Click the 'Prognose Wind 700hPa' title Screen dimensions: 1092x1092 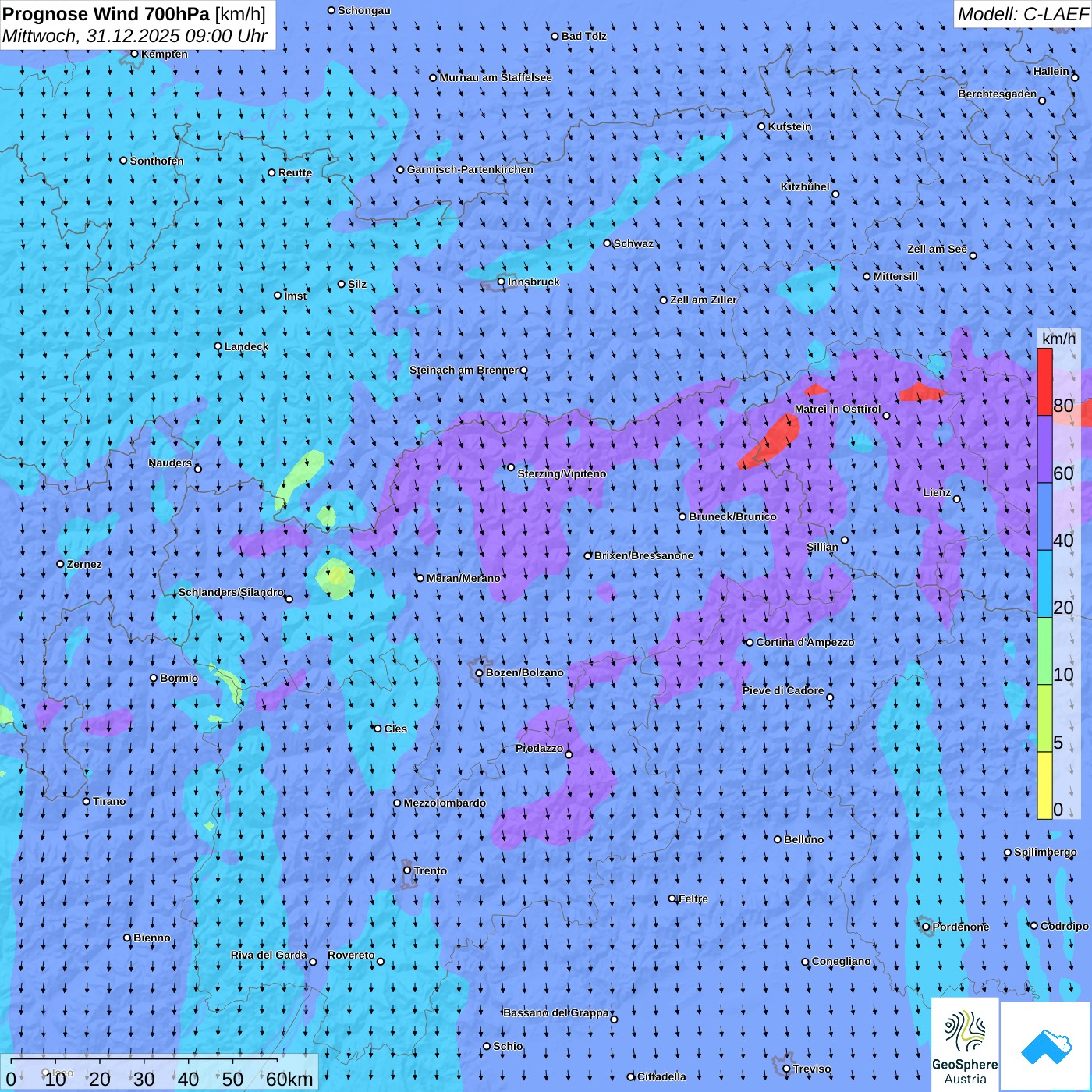pyautogui.click(x=106, y=14)
